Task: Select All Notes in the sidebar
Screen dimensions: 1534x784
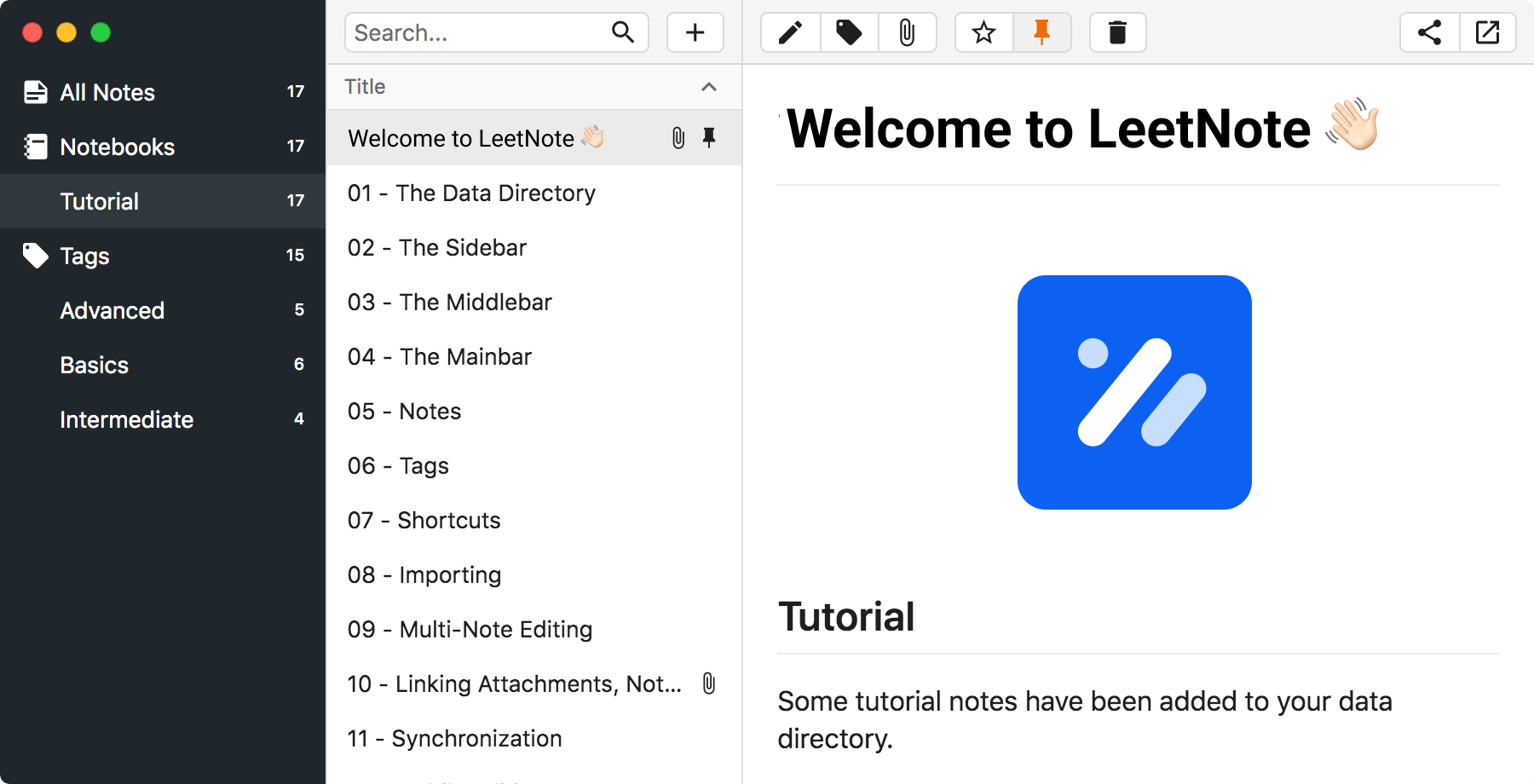Action: pyautogui.click(x=107, y=92)
